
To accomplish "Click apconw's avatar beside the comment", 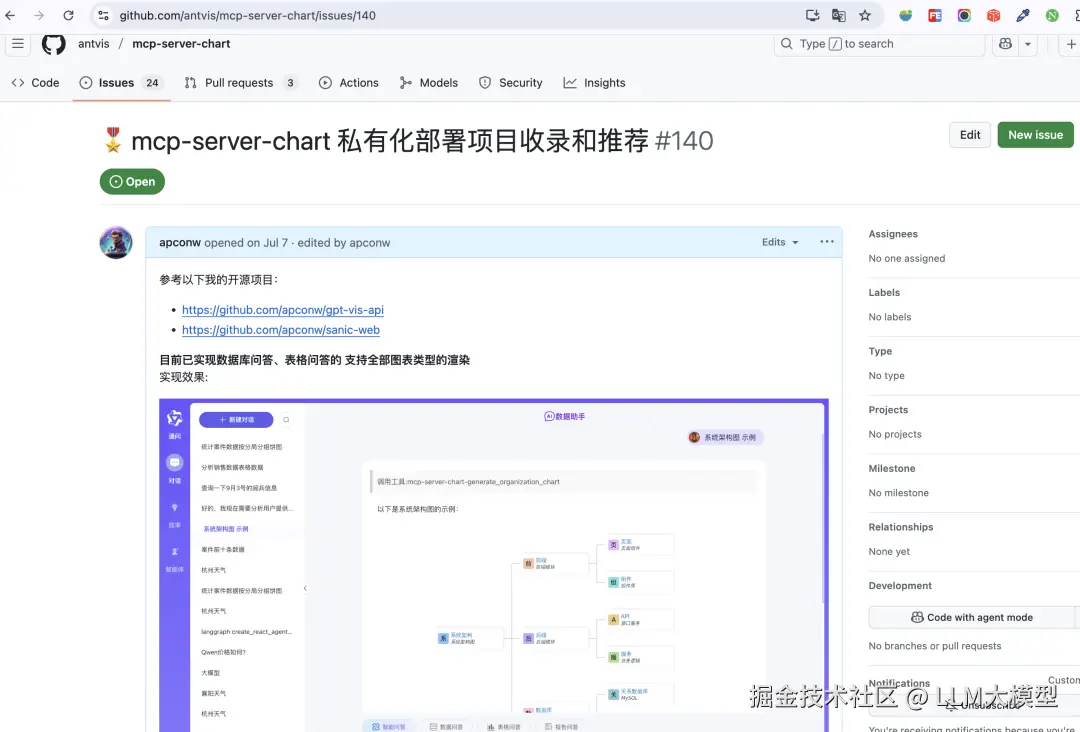I will click(x=116, y=242).
